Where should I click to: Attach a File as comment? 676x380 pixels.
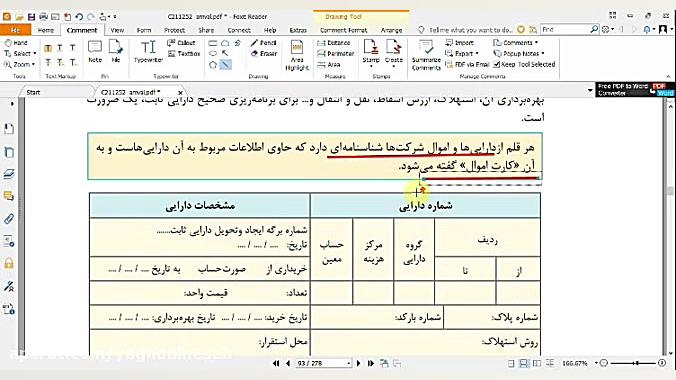coord(116,51)
